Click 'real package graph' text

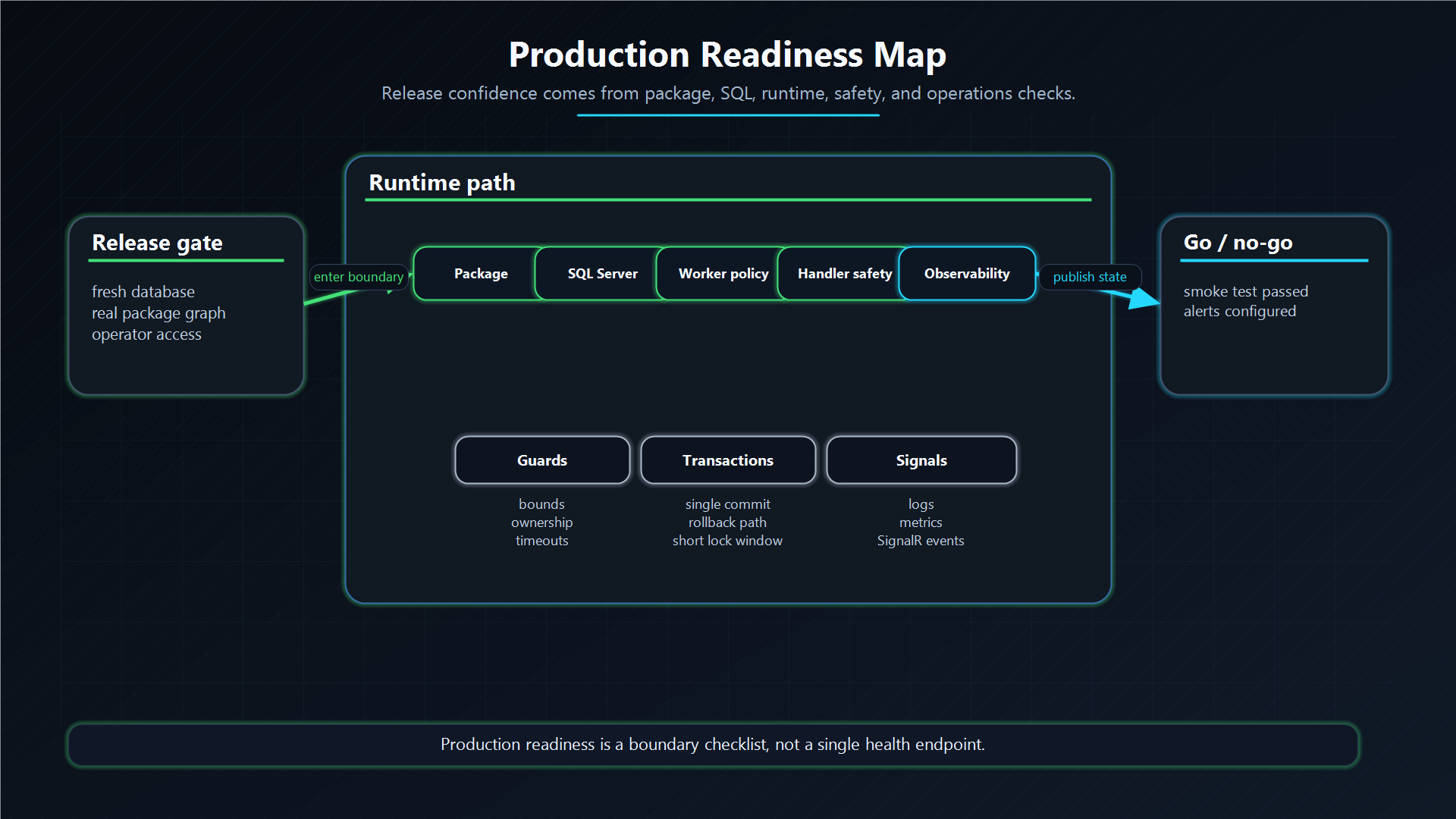click(x=158, y=313)
